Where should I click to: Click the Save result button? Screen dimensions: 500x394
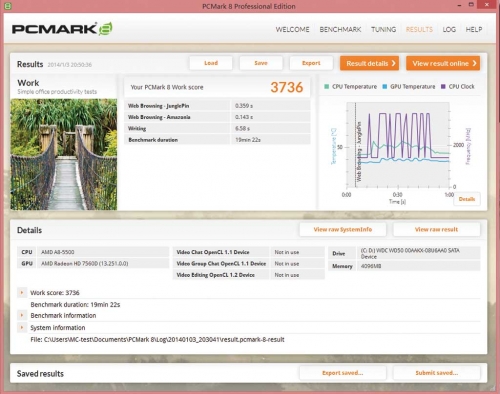click(261, 63)
